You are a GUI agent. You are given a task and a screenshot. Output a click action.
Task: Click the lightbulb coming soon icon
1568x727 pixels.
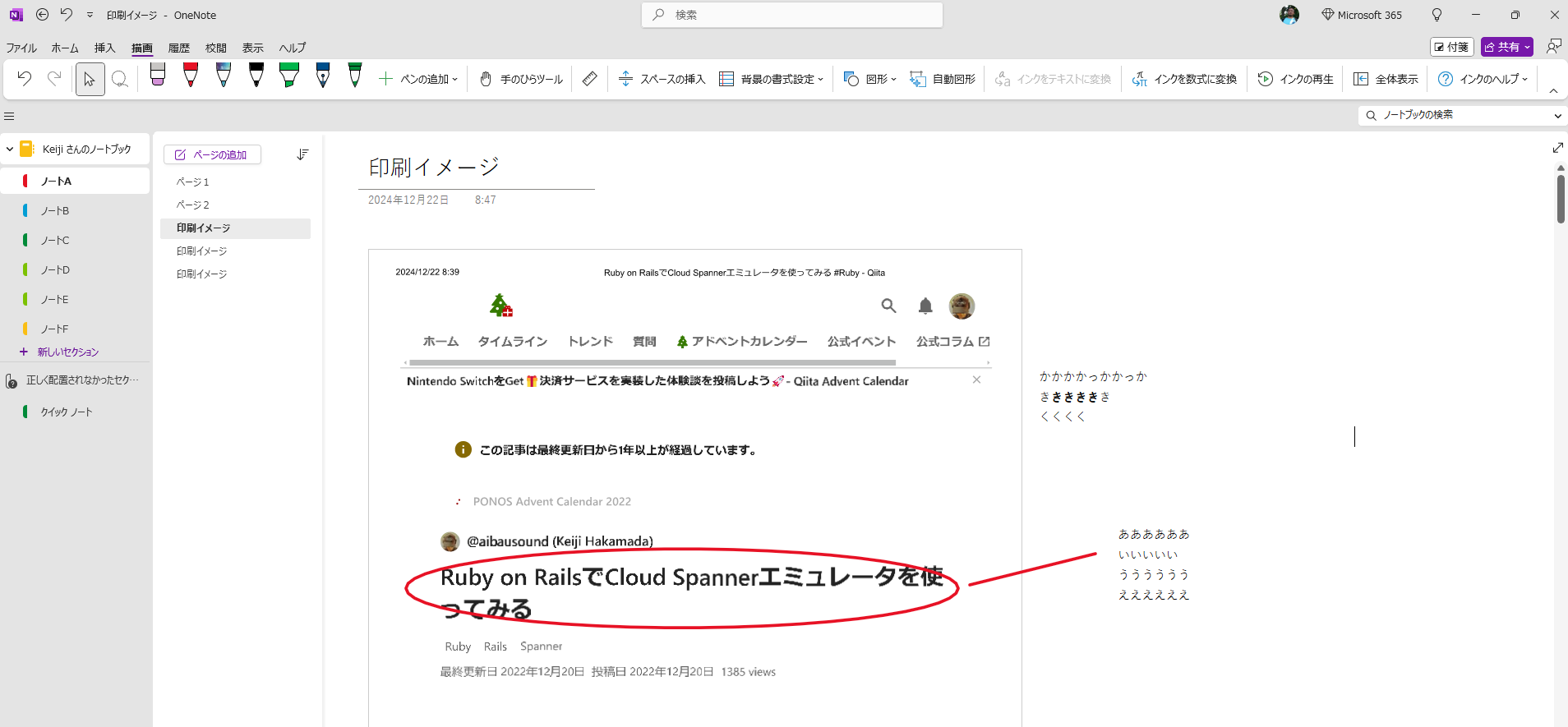[x=1437, y=15]
